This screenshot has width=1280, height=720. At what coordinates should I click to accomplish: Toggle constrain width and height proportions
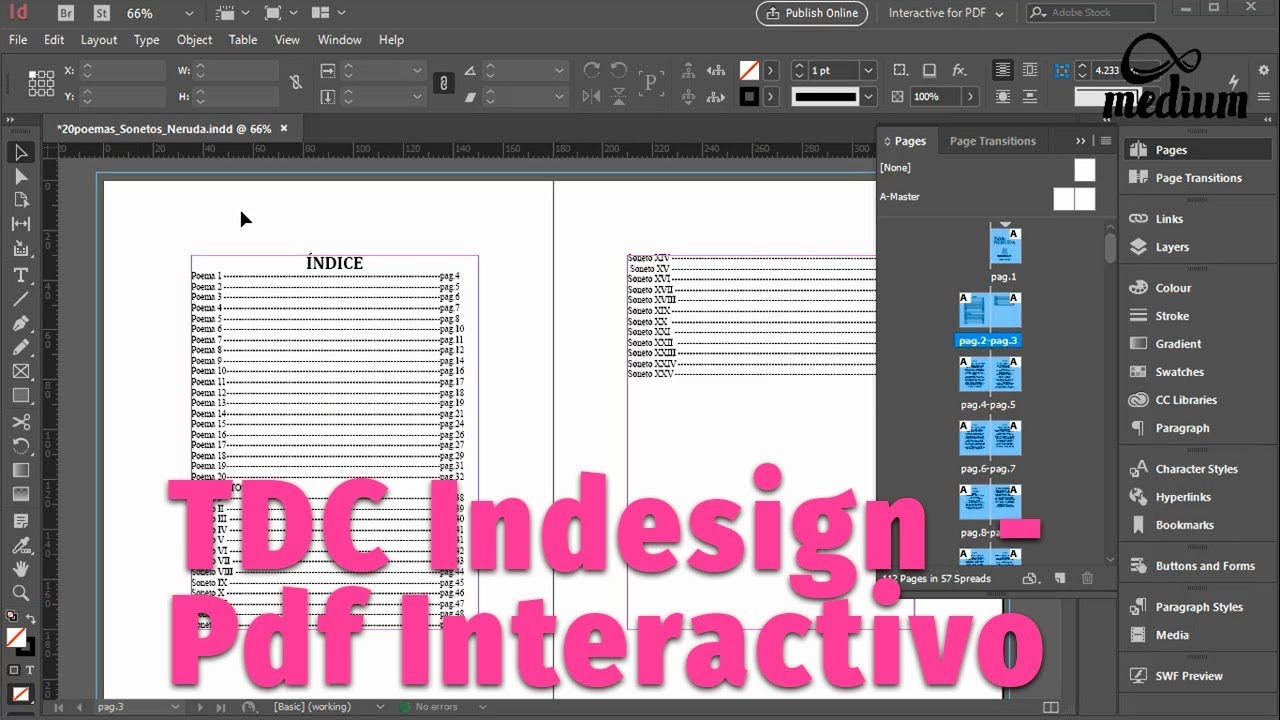295,83
